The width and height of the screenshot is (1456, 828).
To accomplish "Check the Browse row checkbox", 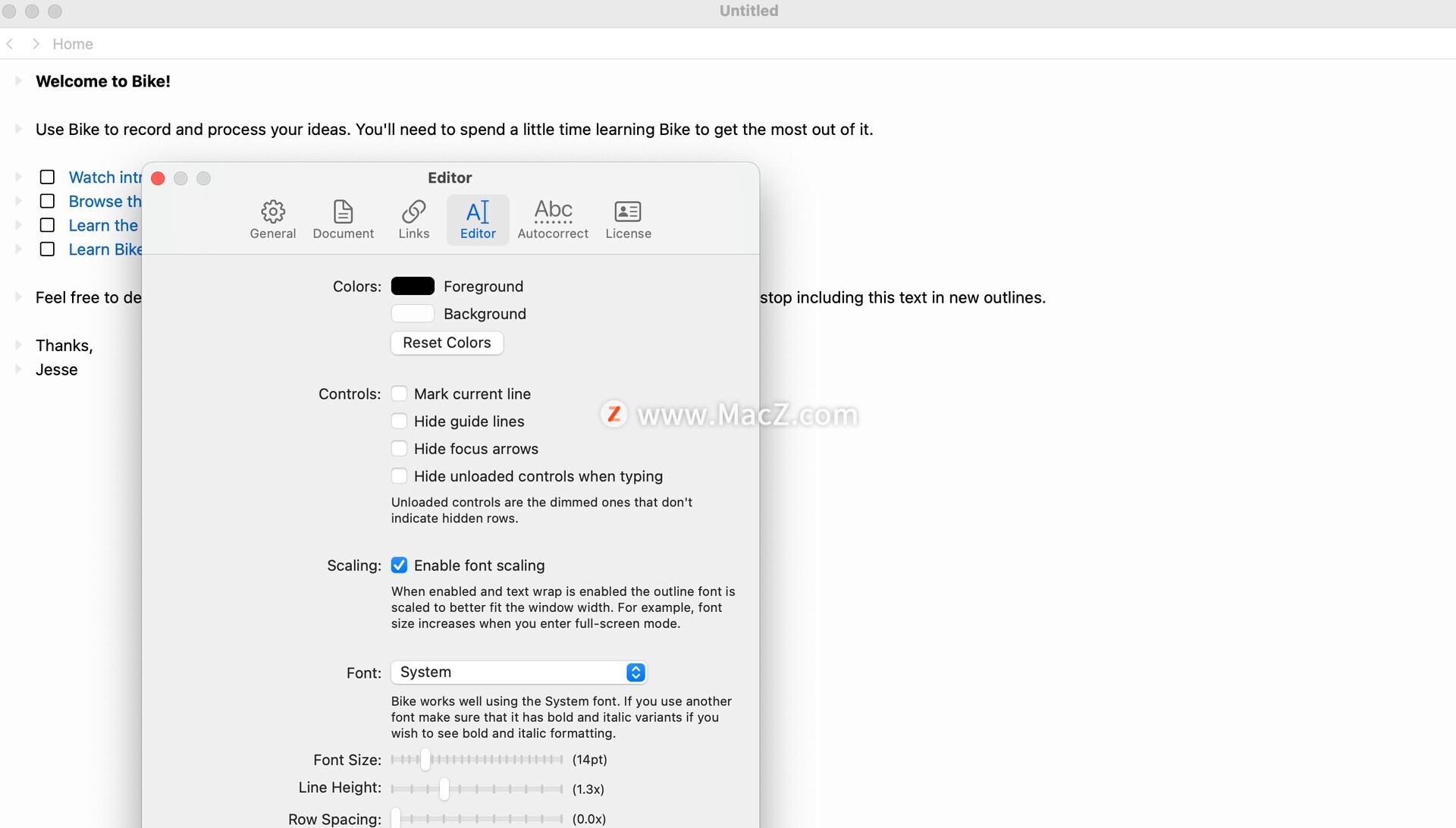I will (47, 201).
